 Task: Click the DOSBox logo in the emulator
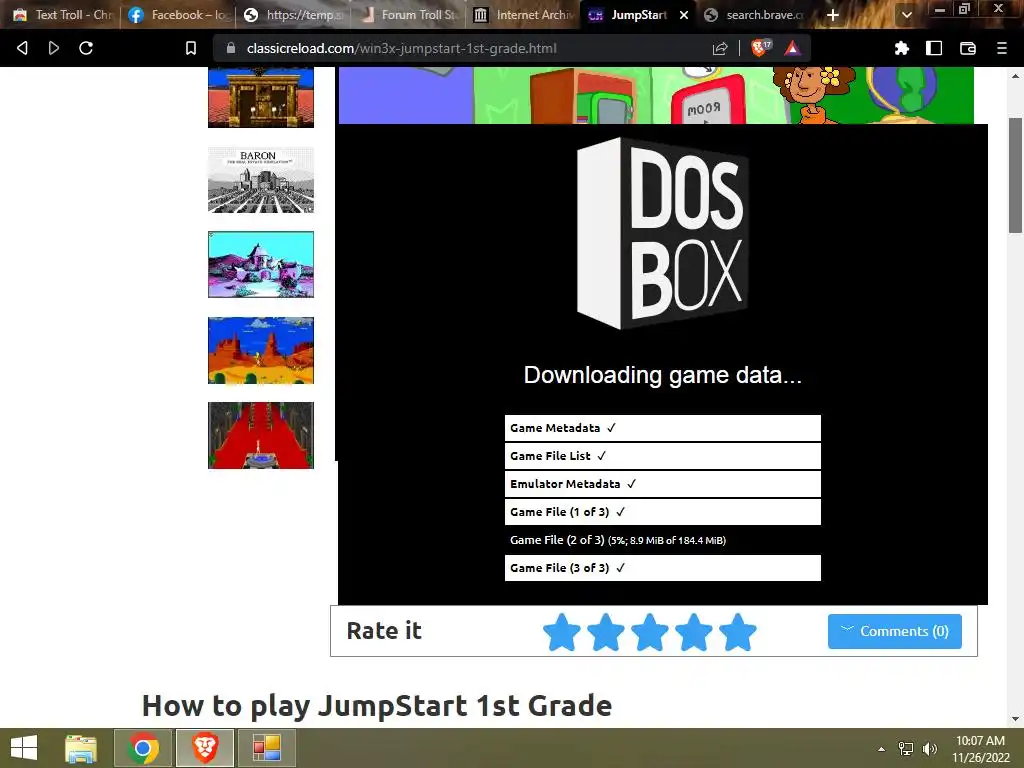(x=662, y=233)
